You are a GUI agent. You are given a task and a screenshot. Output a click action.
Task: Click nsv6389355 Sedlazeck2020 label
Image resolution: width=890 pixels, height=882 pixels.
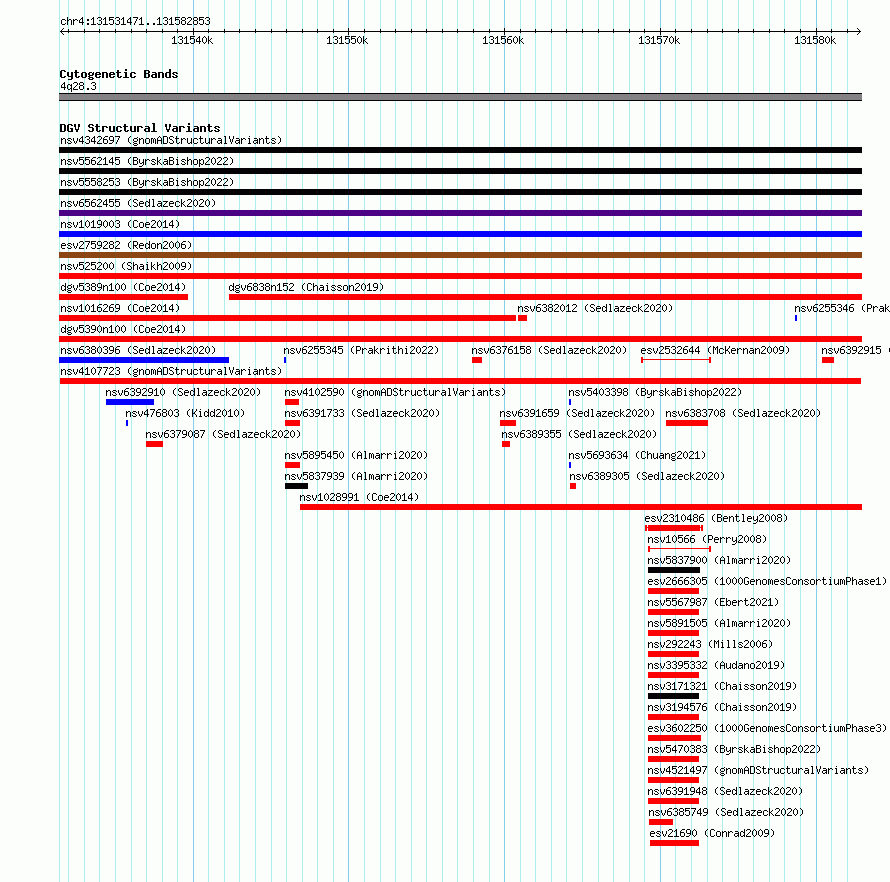pyautogui.click(x=579, y=434)
